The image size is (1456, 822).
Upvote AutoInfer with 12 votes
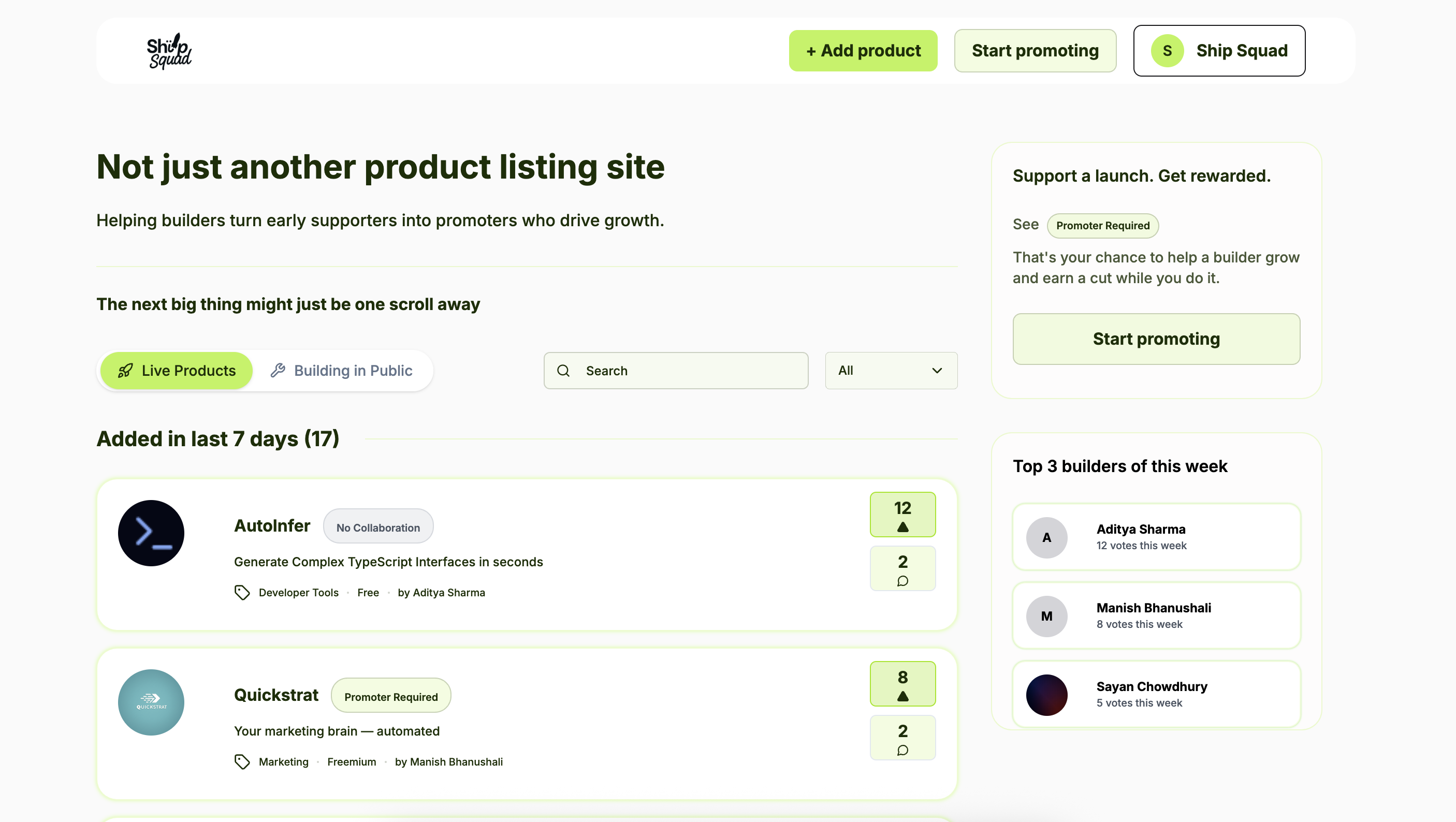coord(902,515)
